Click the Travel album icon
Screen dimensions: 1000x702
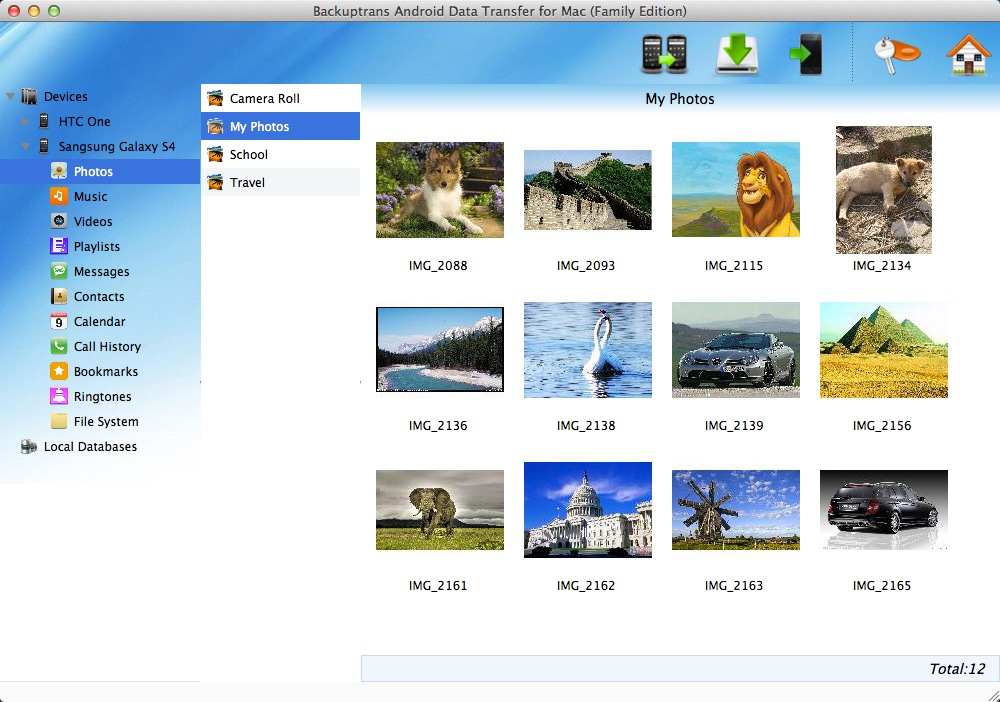click(x=216, y=182)
